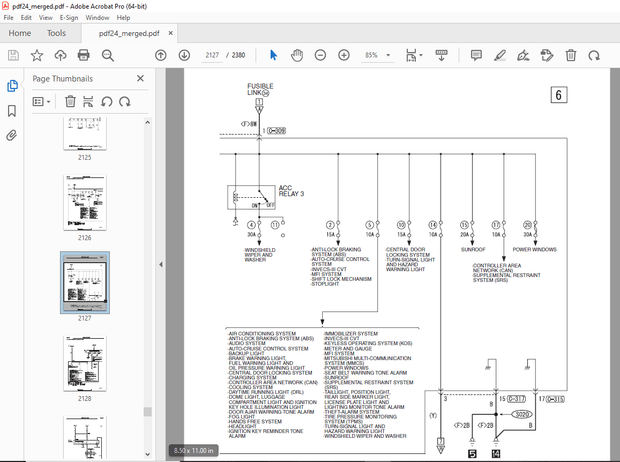This screenshot has width=620, height=462.
Task: Click the ACC RELAY 3 label in diagram
Action: (291, 191)
